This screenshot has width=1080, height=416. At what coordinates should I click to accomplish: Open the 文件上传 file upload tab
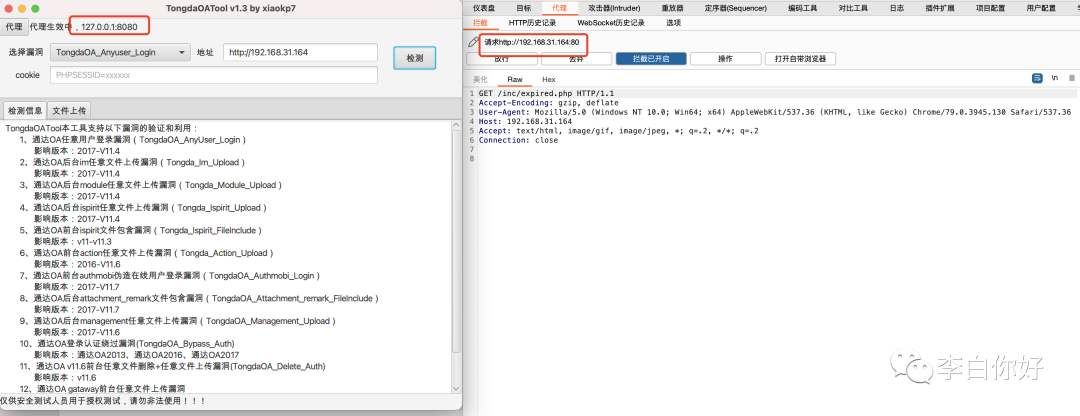tap(69, 110)
